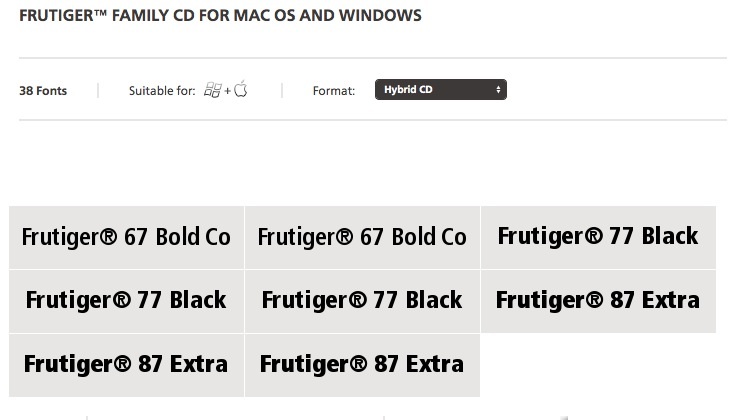Click the up-down arrows on Format selector
The width and height of the screenshot is (739, 420).
498,90
